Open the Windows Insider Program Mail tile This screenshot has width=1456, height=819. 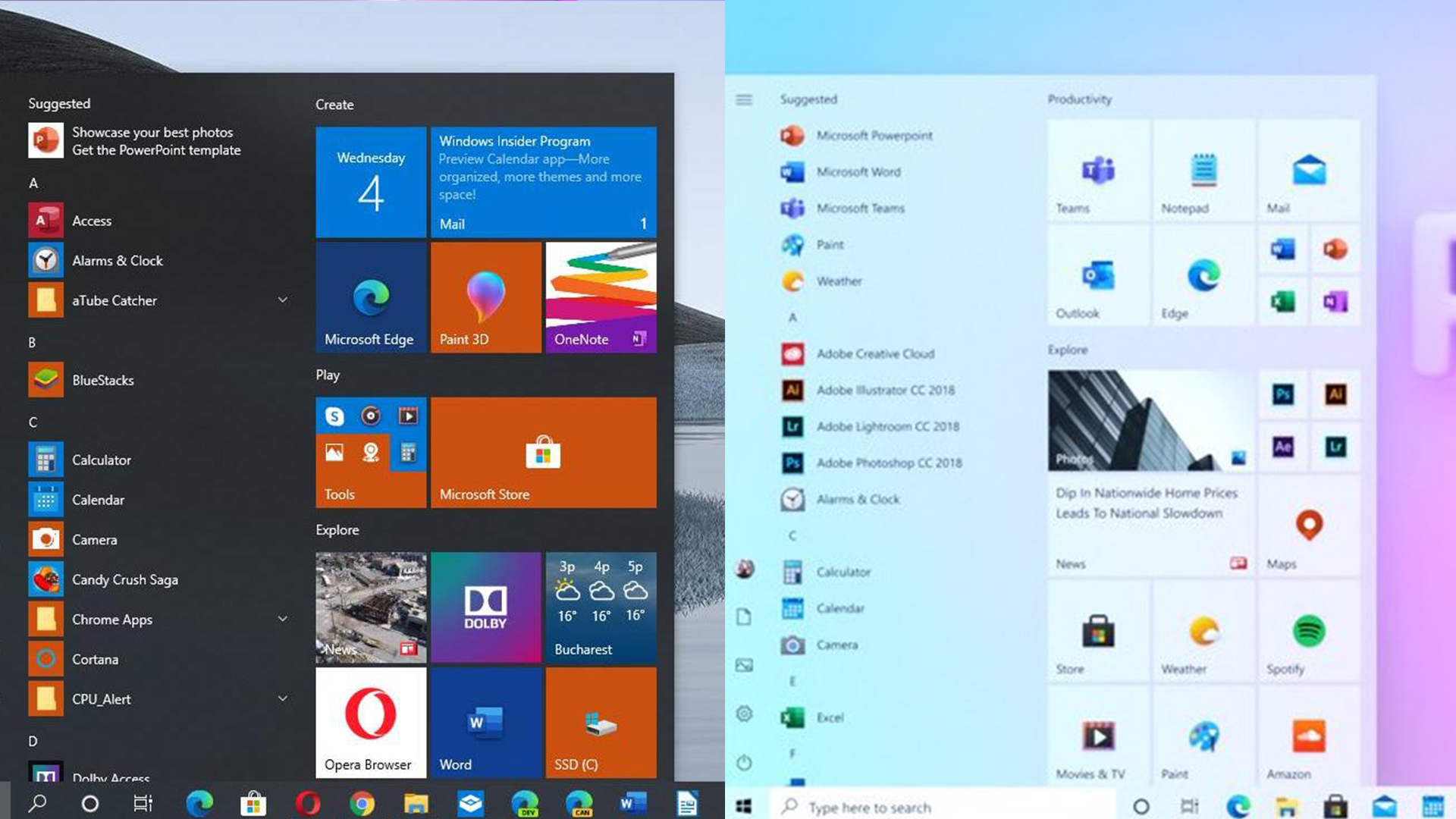click(x=544, y=182)
